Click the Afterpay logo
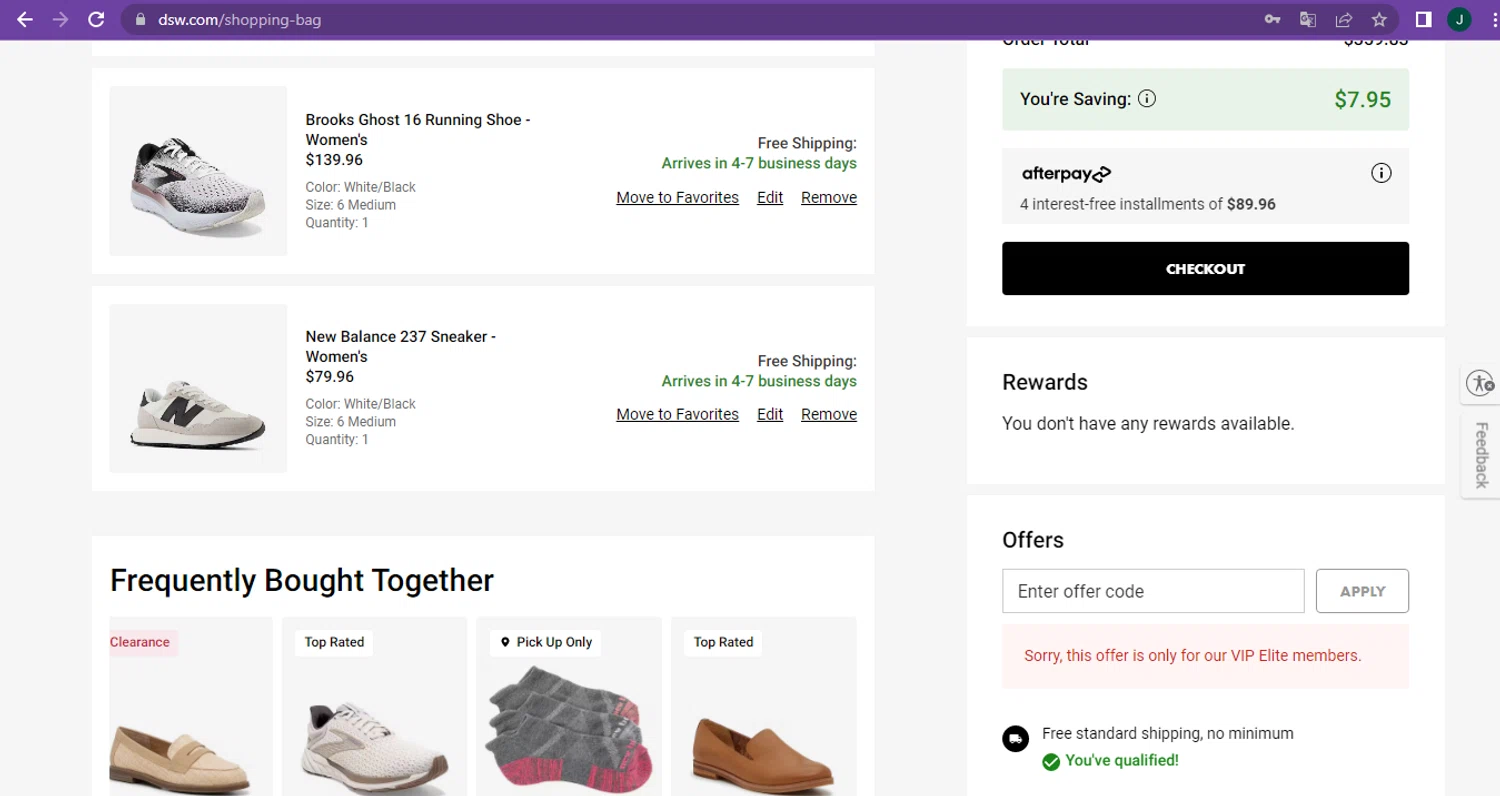1500x796 pixels. [x=1066, y=174]
